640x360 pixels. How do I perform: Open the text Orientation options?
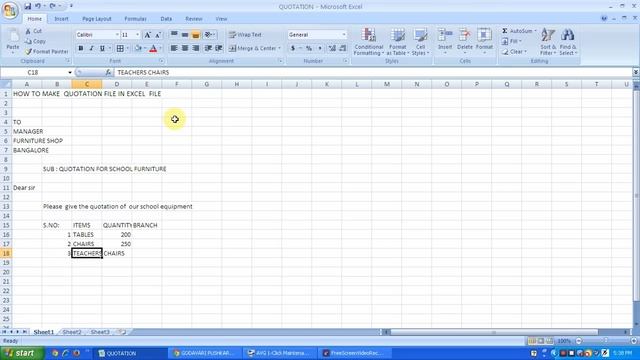(209, 35)
